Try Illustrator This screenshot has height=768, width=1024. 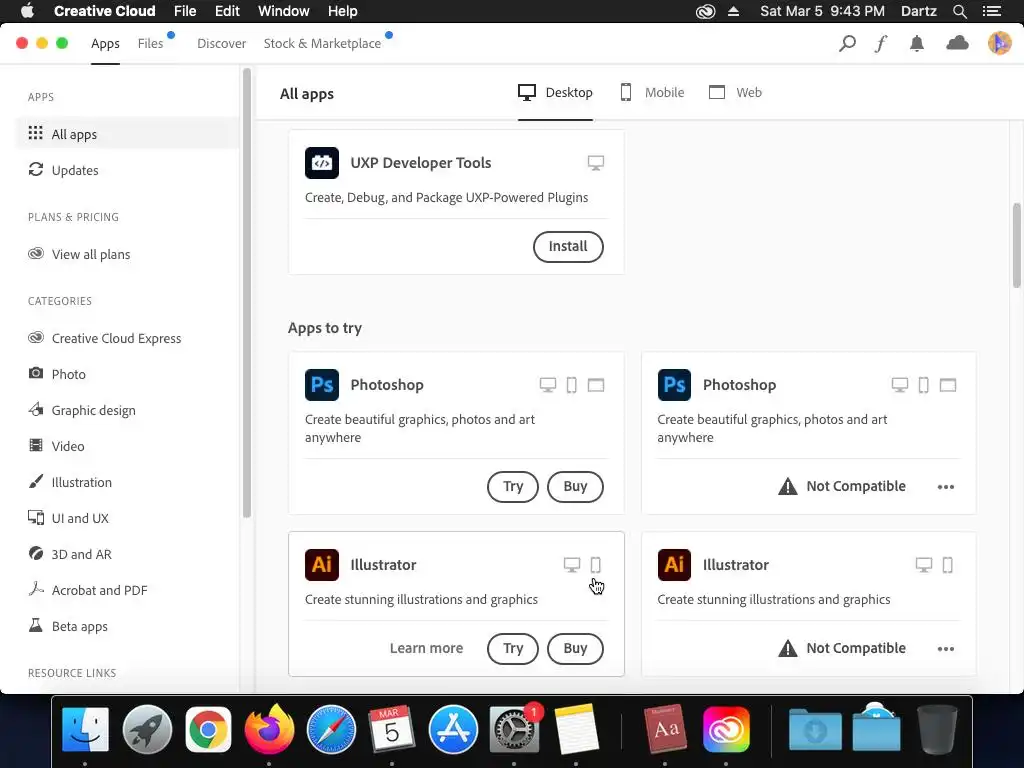coord(513,648)
